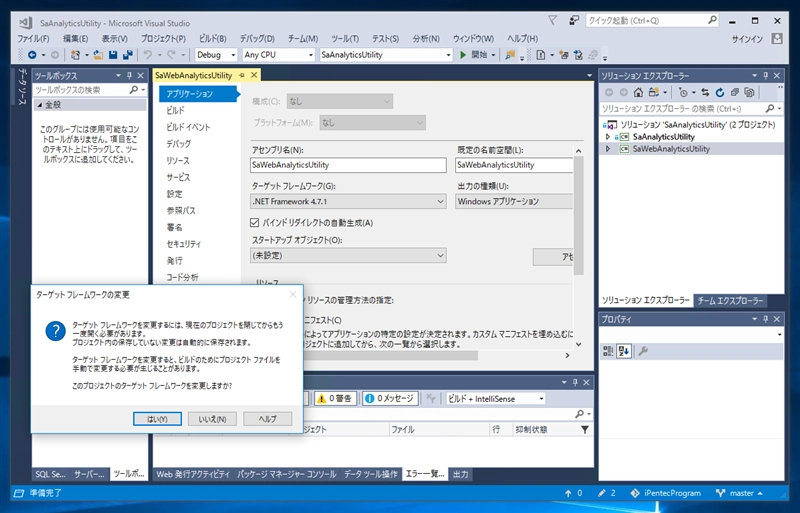Viewport: 800px width, 513px height.
Task: Open the ファイル(F) menu
Action: click(x=34, y=39)
